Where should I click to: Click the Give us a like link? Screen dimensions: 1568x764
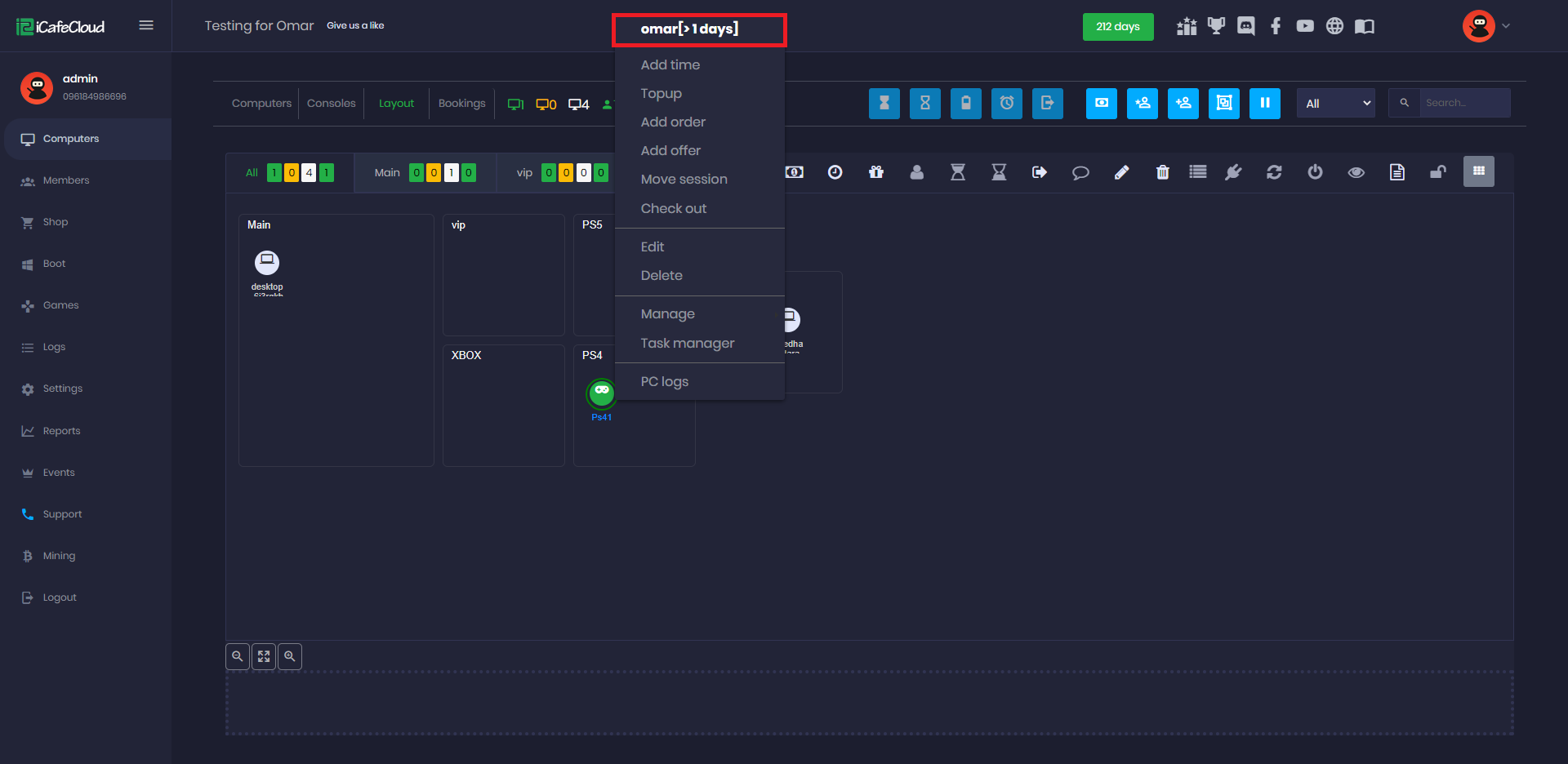pyautogui.click(x=355, y=26)
